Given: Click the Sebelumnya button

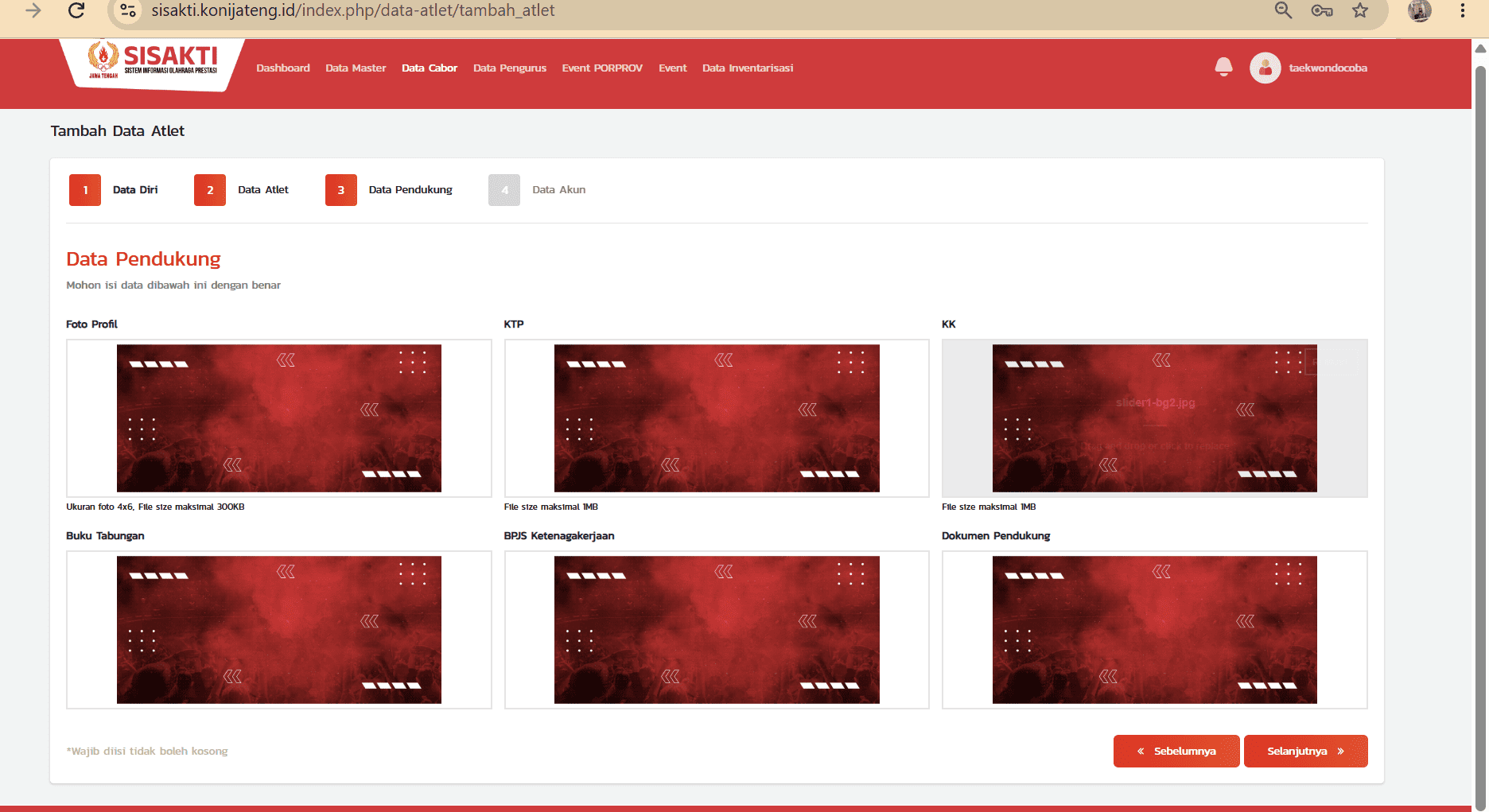Looking at the screenshot, I should pos(1176,751).
